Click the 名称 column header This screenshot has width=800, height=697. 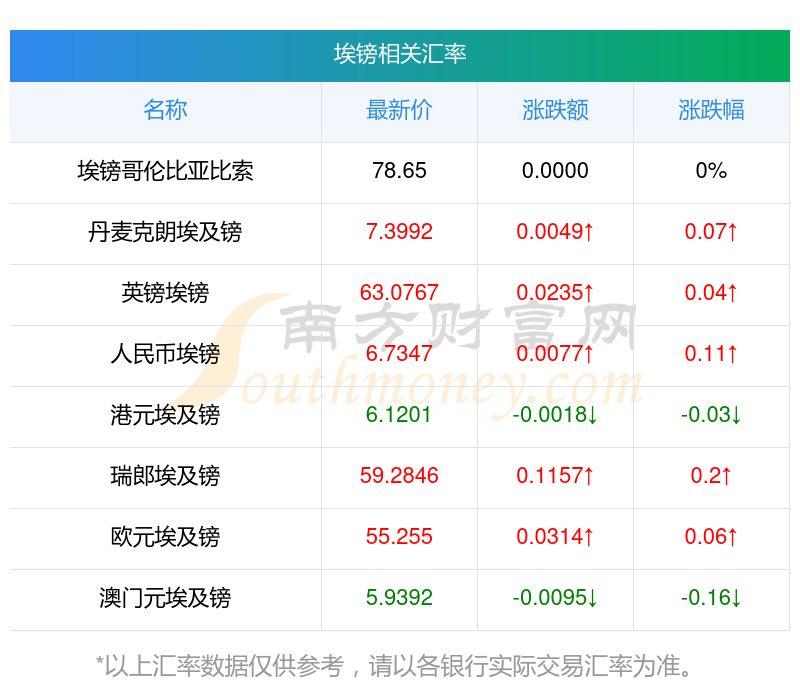coord(165,110)
